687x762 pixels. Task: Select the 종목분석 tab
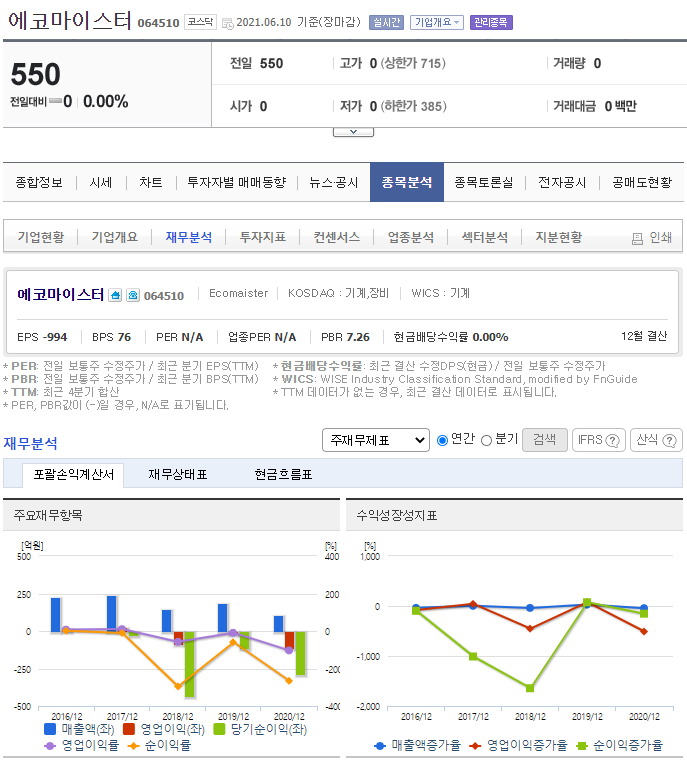407,182
